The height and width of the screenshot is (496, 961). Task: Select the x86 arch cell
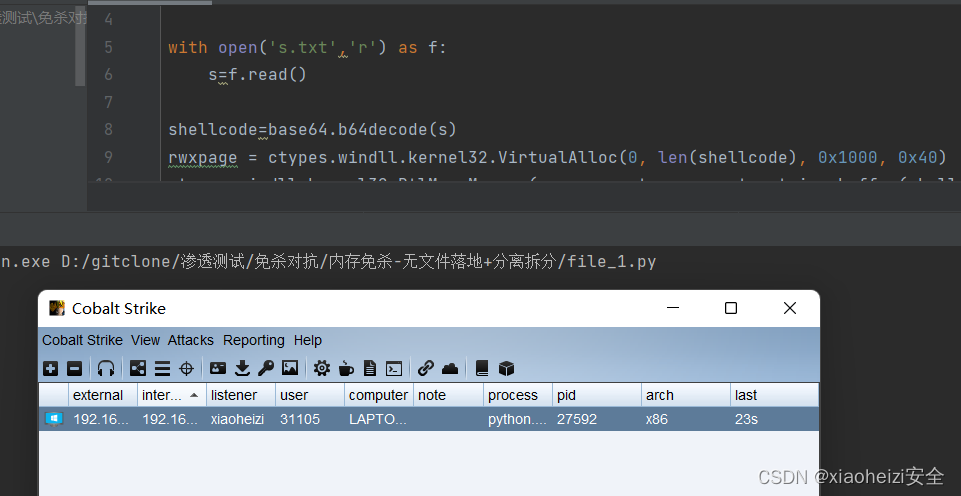tap(686, 419)
